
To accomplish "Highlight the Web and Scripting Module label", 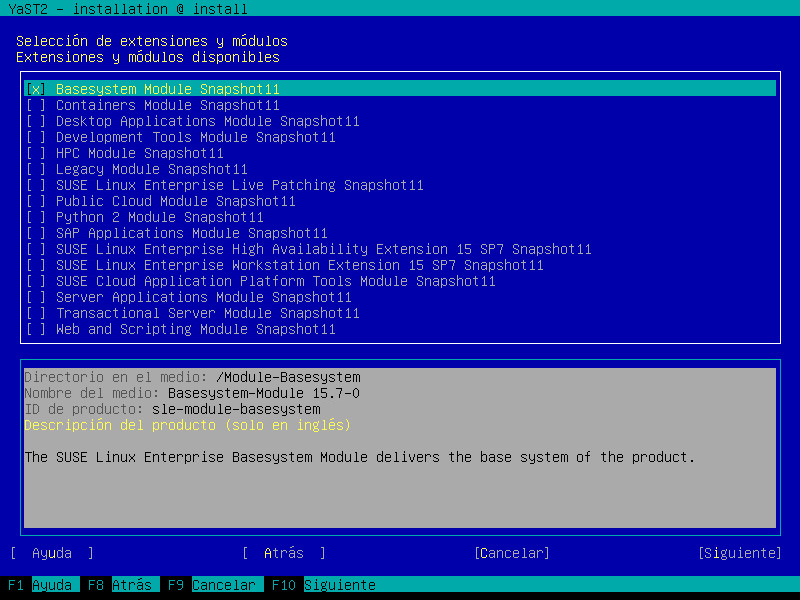I will click(196, 329).
